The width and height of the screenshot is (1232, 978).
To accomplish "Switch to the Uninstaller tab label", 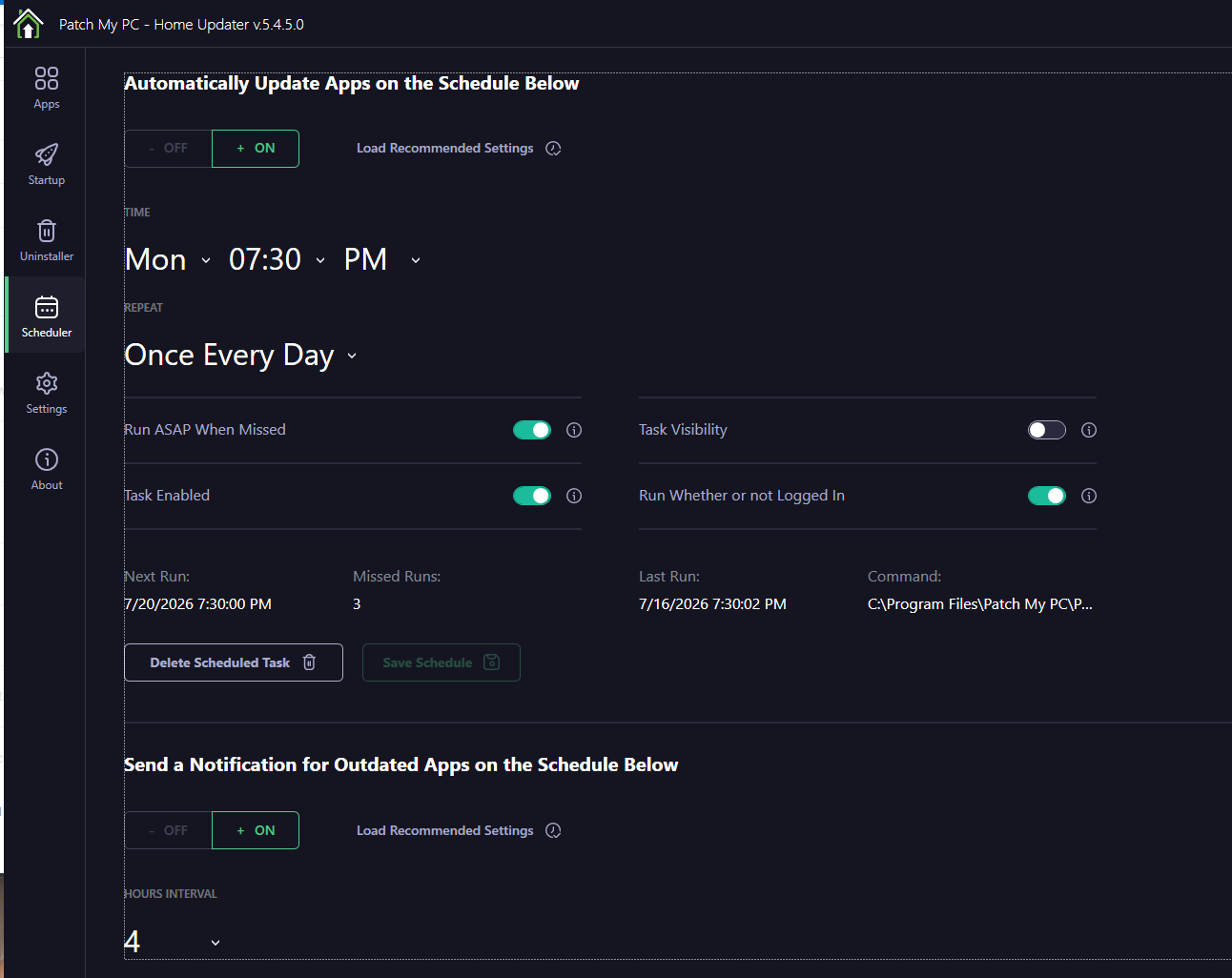I will point(47,256).
